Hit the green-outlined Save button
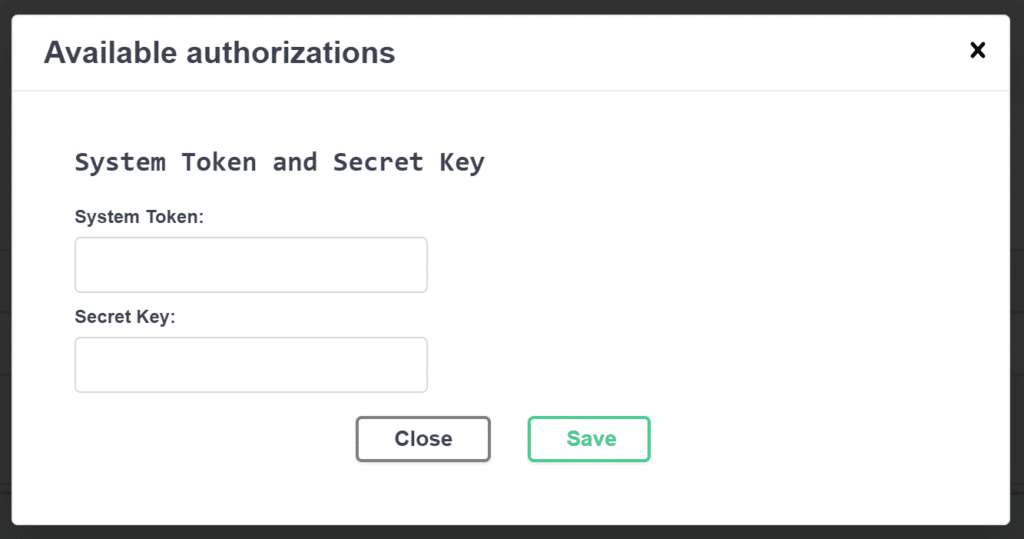 point(589,439)
